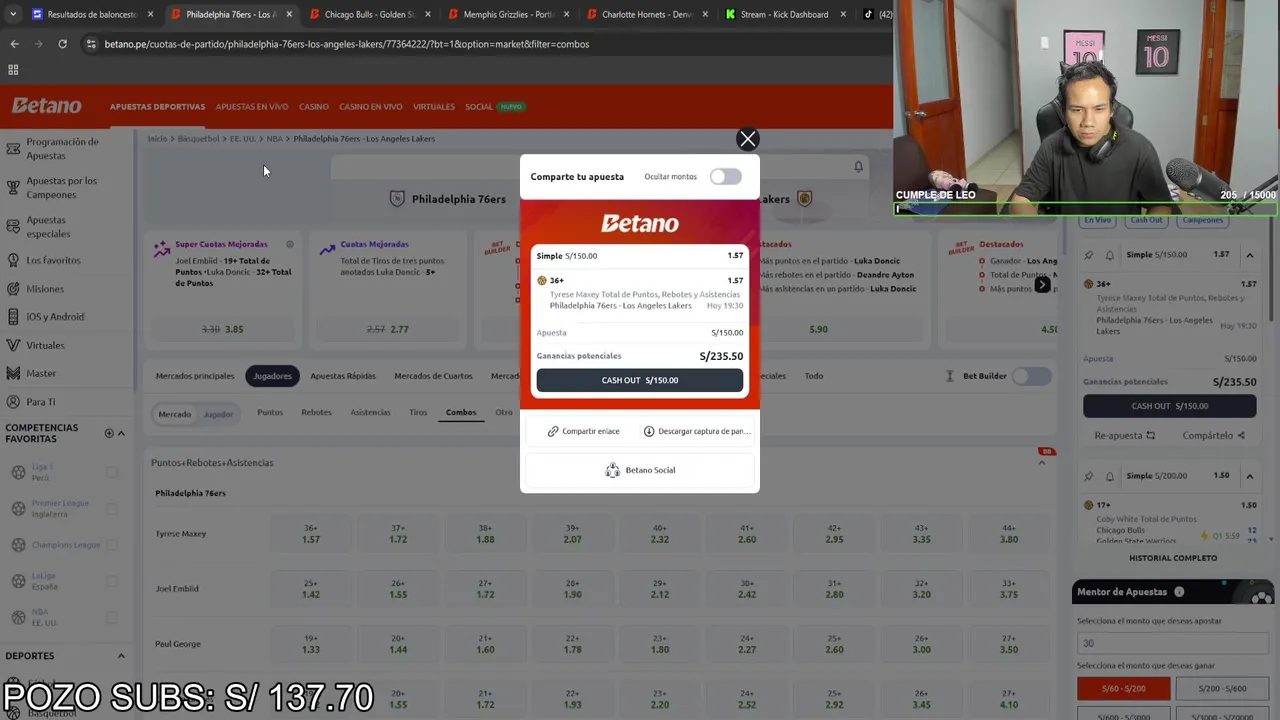The image size is (1280, 720).
Task: Check the NBA EE. UU. checkbox
Action: point(111,617)
